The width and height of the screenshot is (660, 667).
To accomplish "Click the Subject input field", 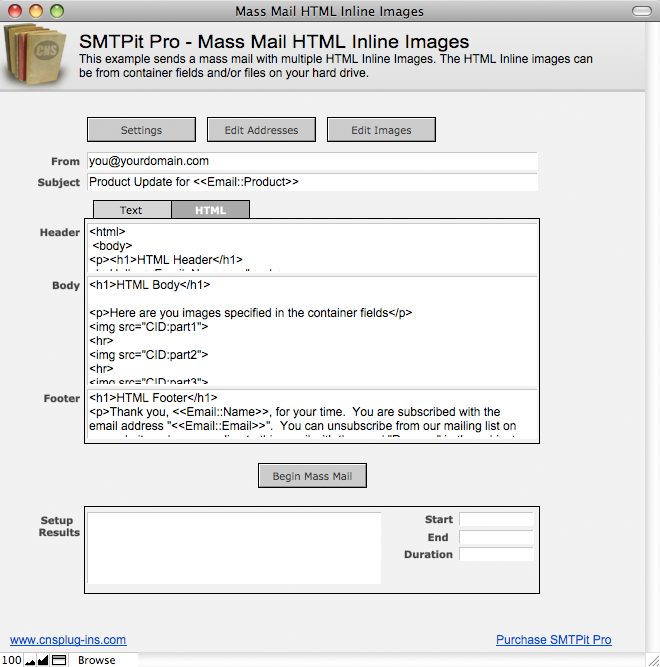I will point(312,182).
